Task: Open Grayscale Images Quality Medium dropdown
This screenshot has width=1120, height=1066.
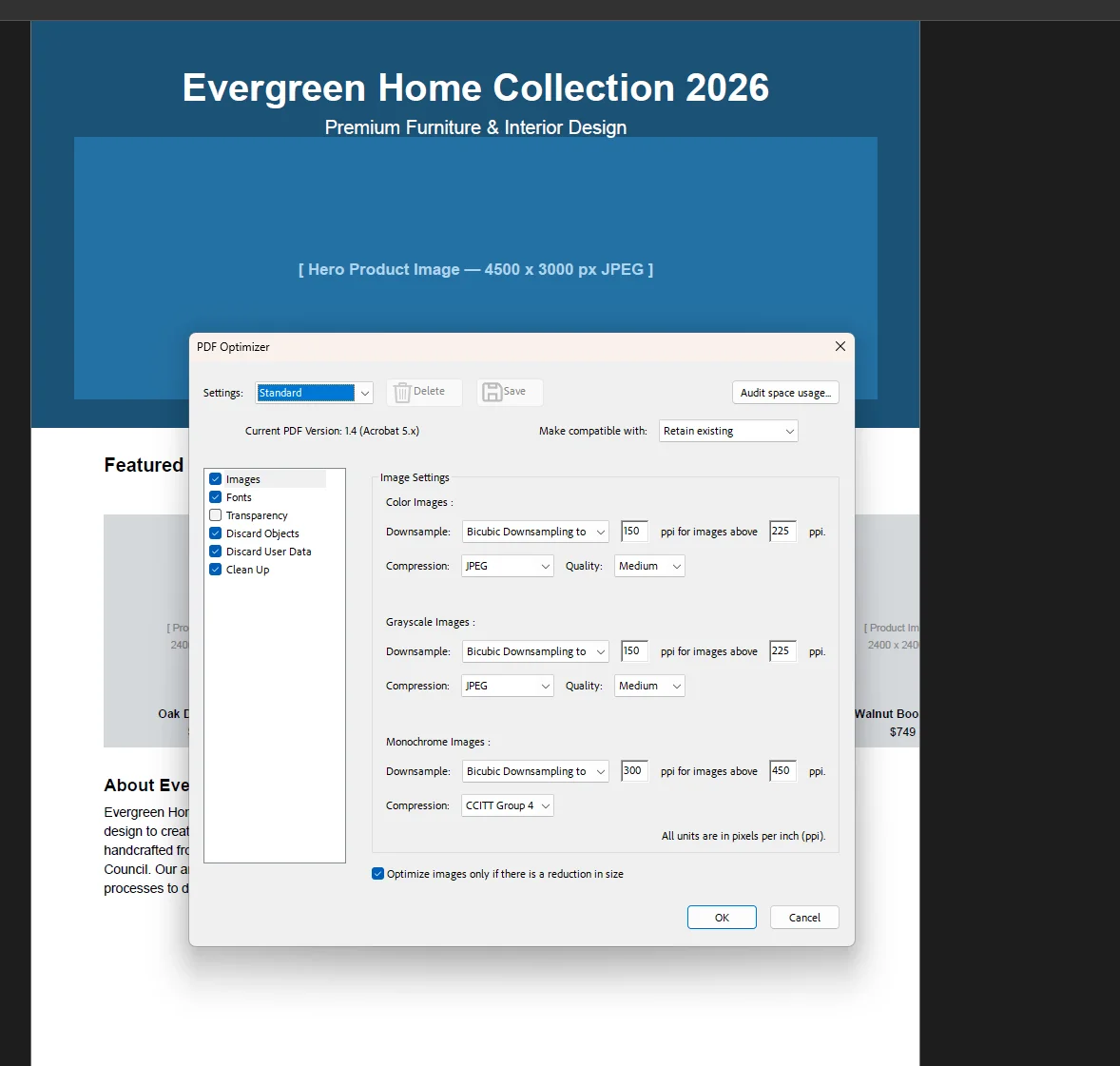Action: pos(649,686)
